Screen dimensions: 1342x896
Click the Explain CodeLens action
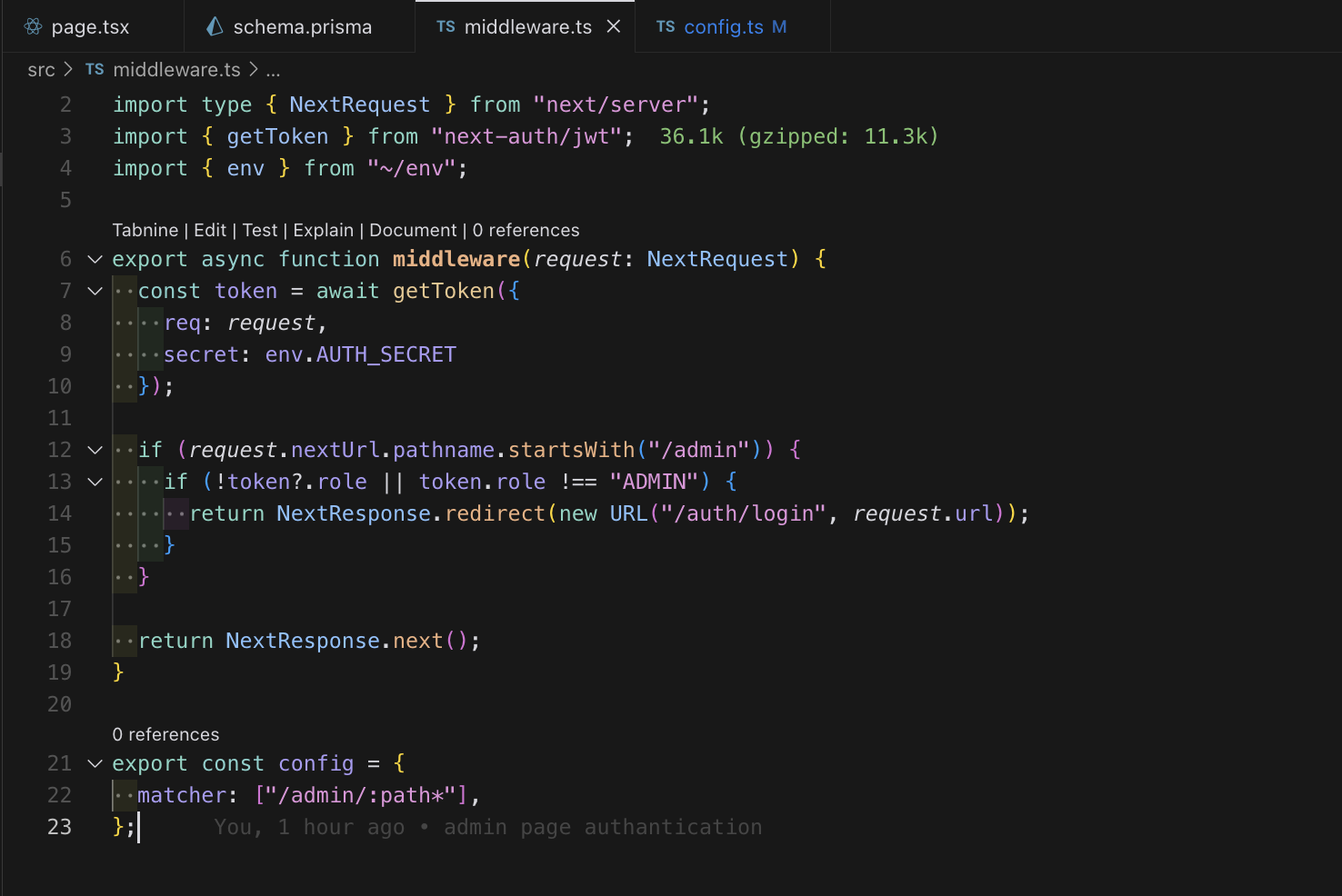click(324, 230)
